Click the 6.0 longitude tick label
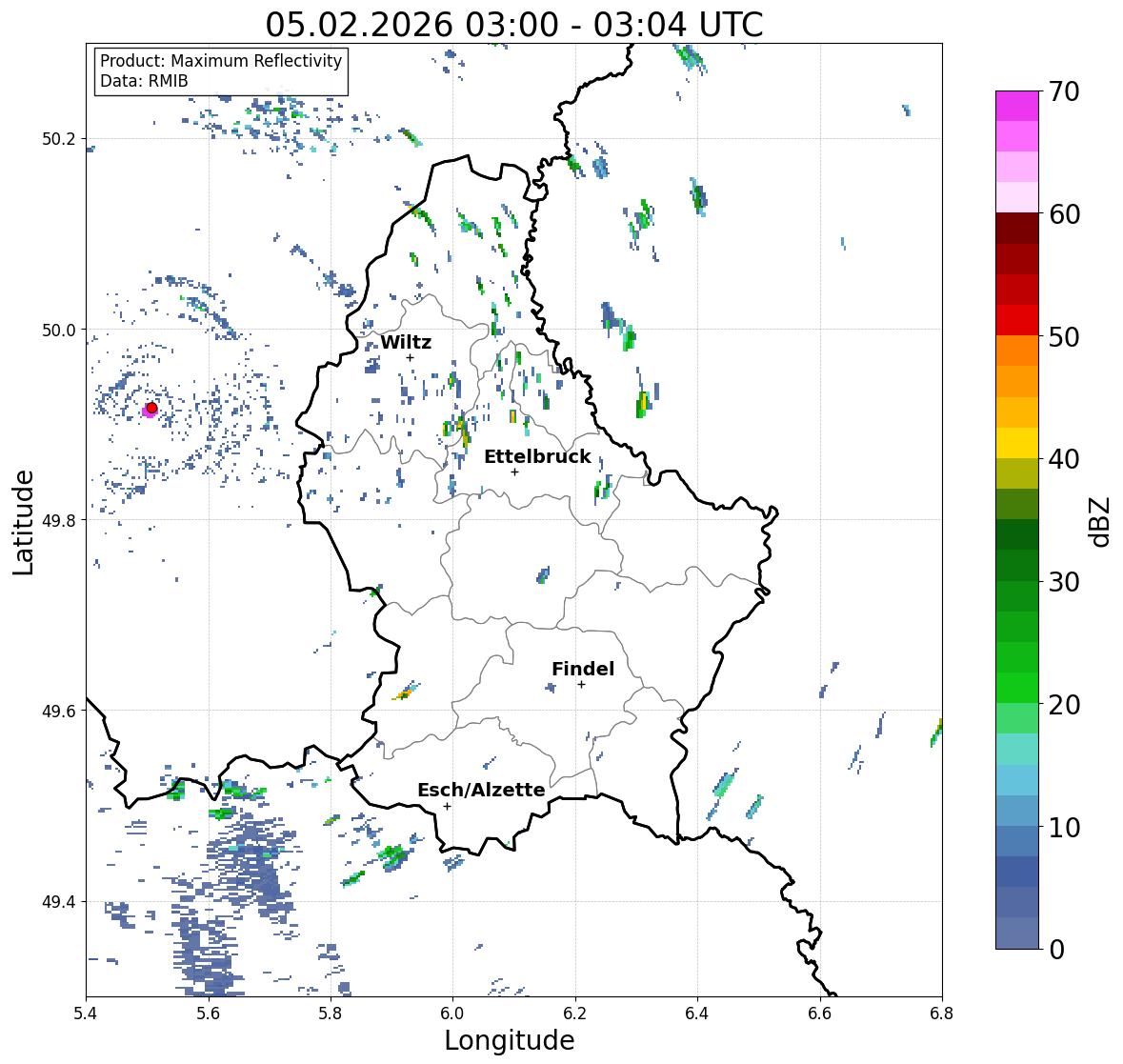This screenshot has width=1123, height=1064. coord(452,1014)
